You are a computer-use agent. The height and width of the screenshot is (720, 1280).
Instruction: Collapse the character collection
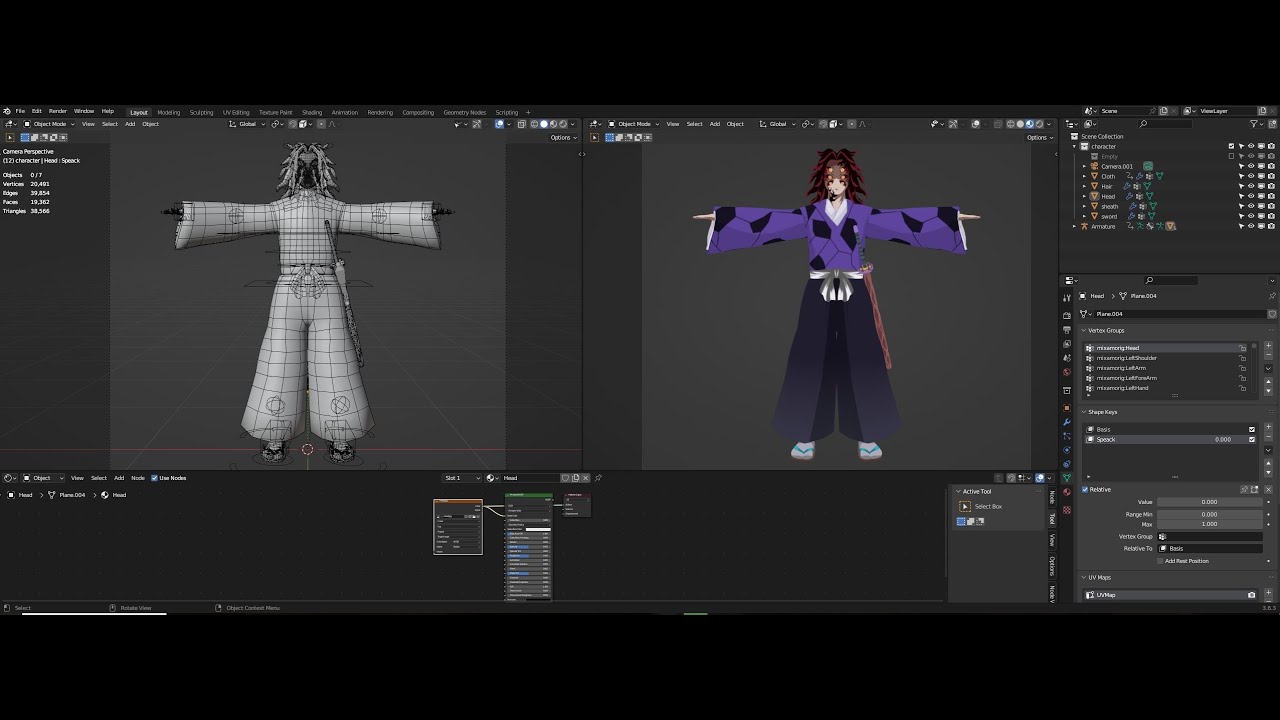[x=1074, y=146]
